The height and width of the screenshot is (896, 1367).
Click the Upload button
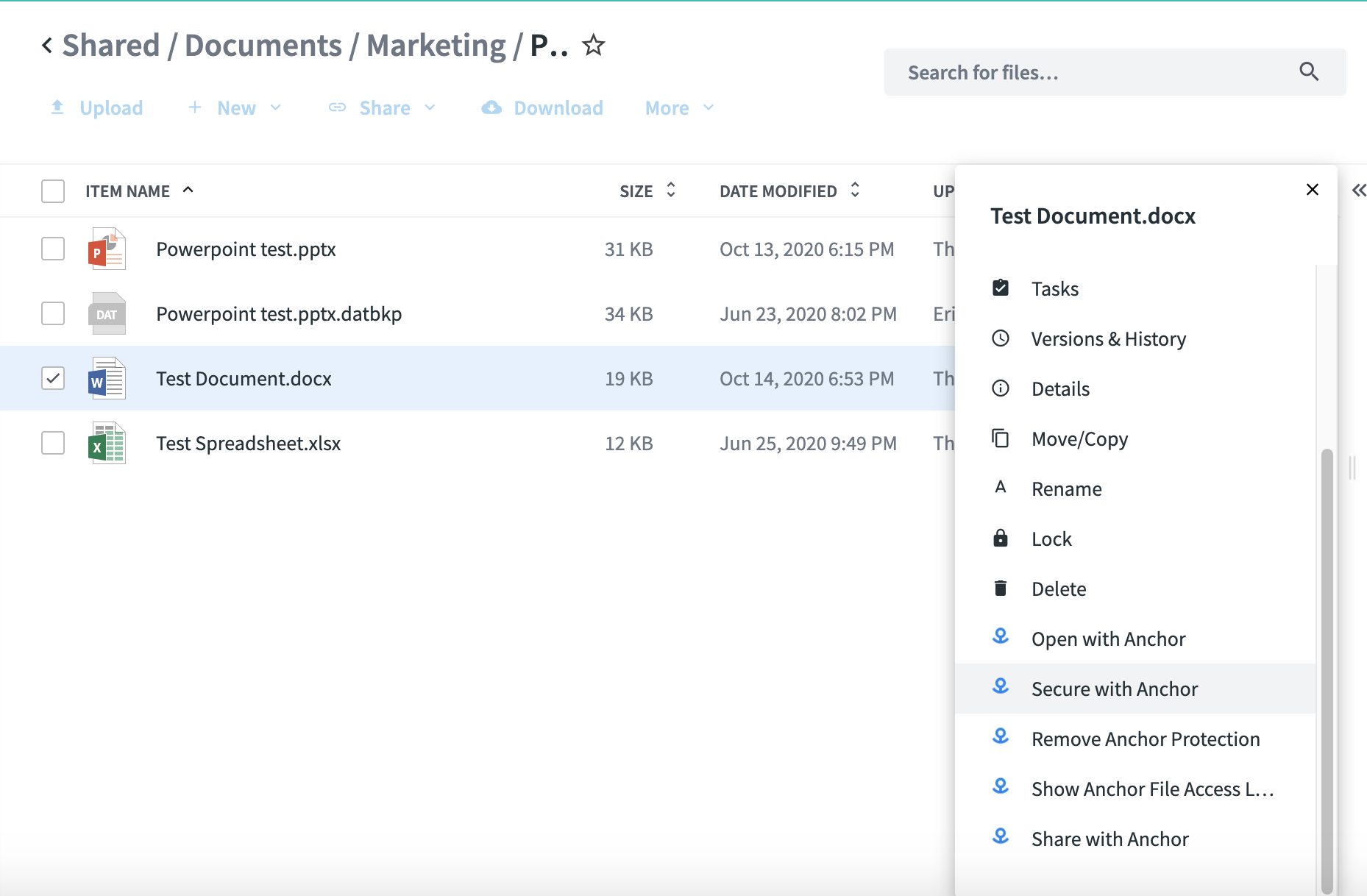tap(97, 108)
